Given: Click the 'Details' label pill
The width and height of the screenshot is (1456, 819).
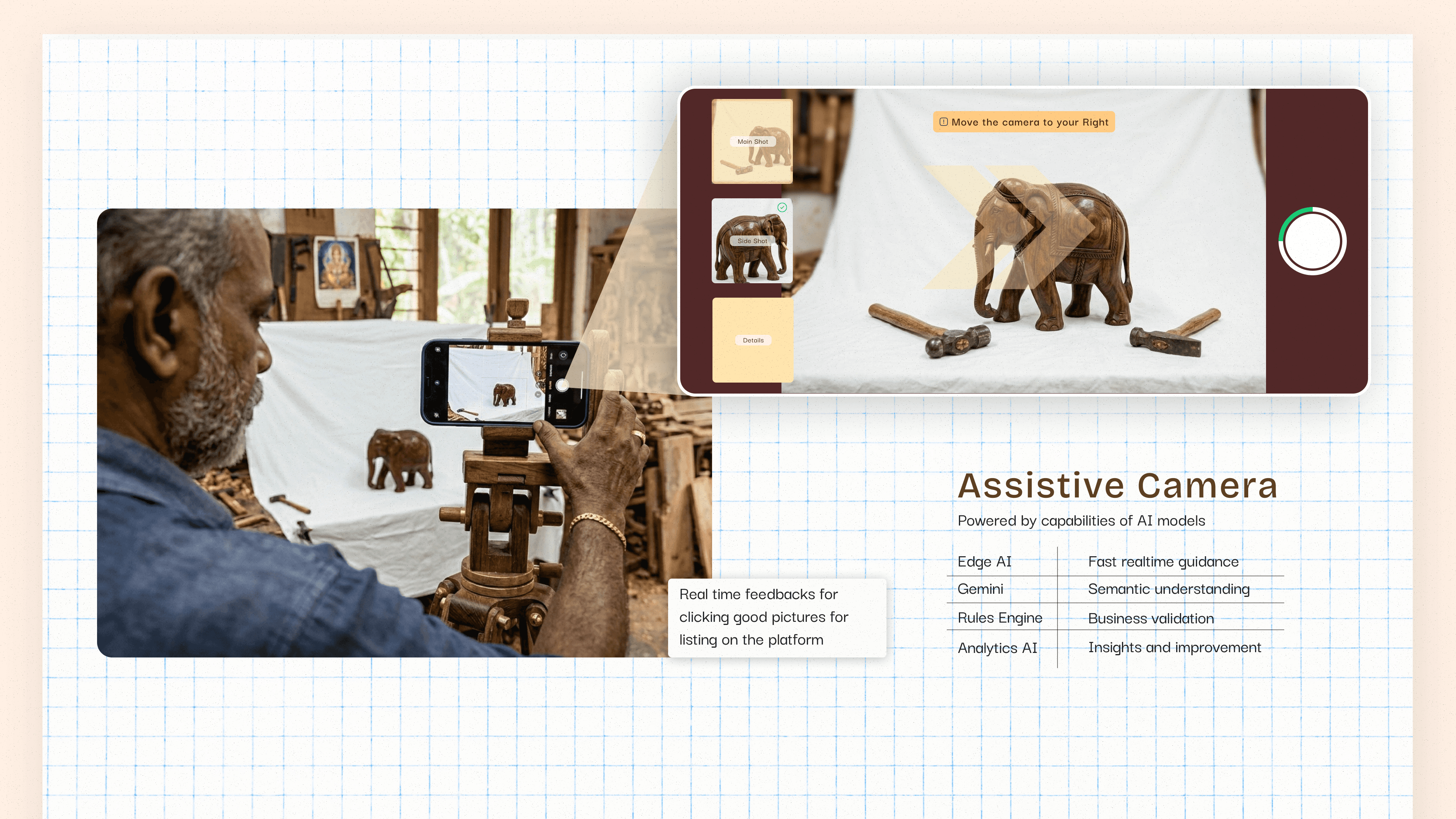Looking at the screenshot, I should (x=753, y=340).
